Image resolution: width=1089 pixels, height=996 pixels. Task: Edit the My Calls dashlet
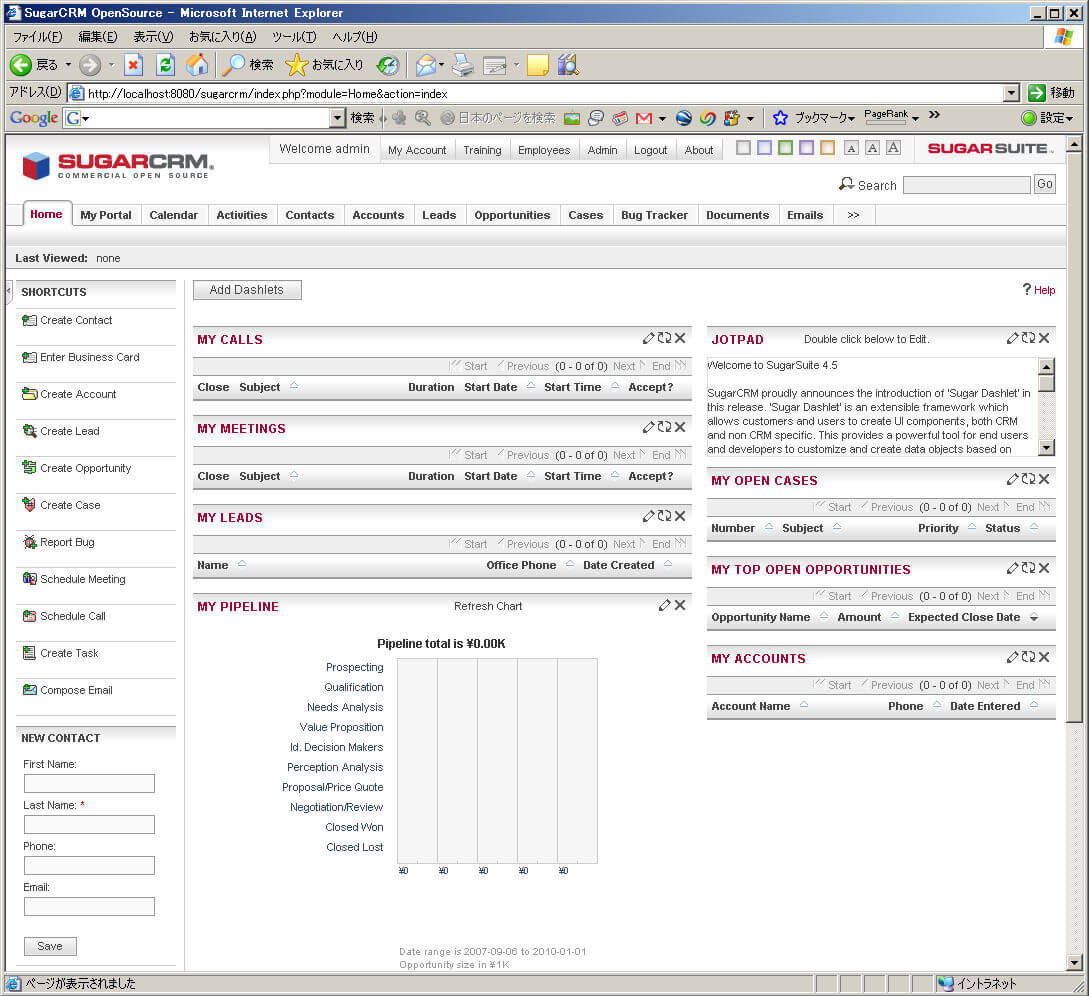tap(648, 338)
